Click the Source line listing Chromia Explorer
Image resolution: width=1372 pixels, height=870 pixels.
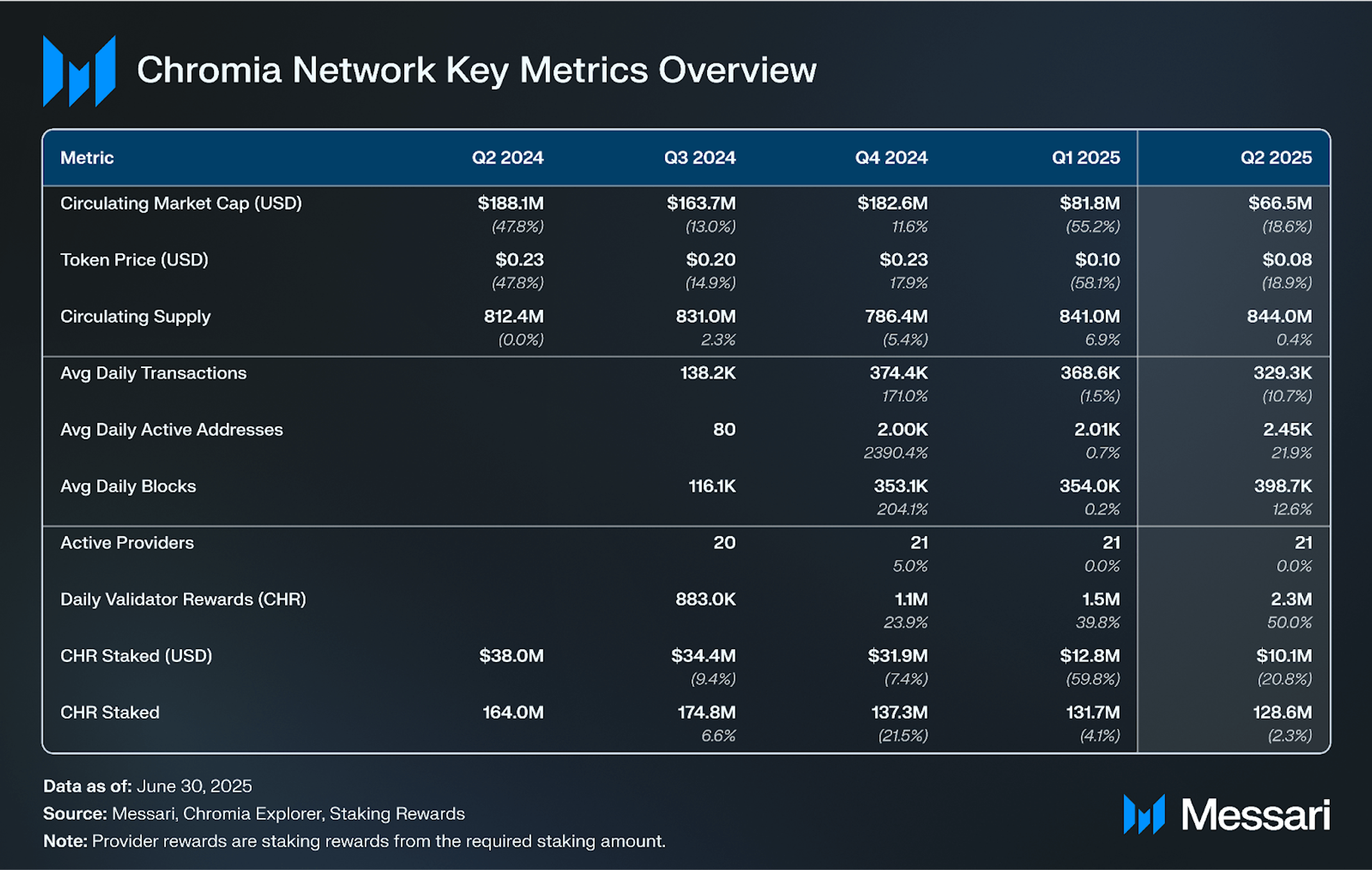point(254,814)
